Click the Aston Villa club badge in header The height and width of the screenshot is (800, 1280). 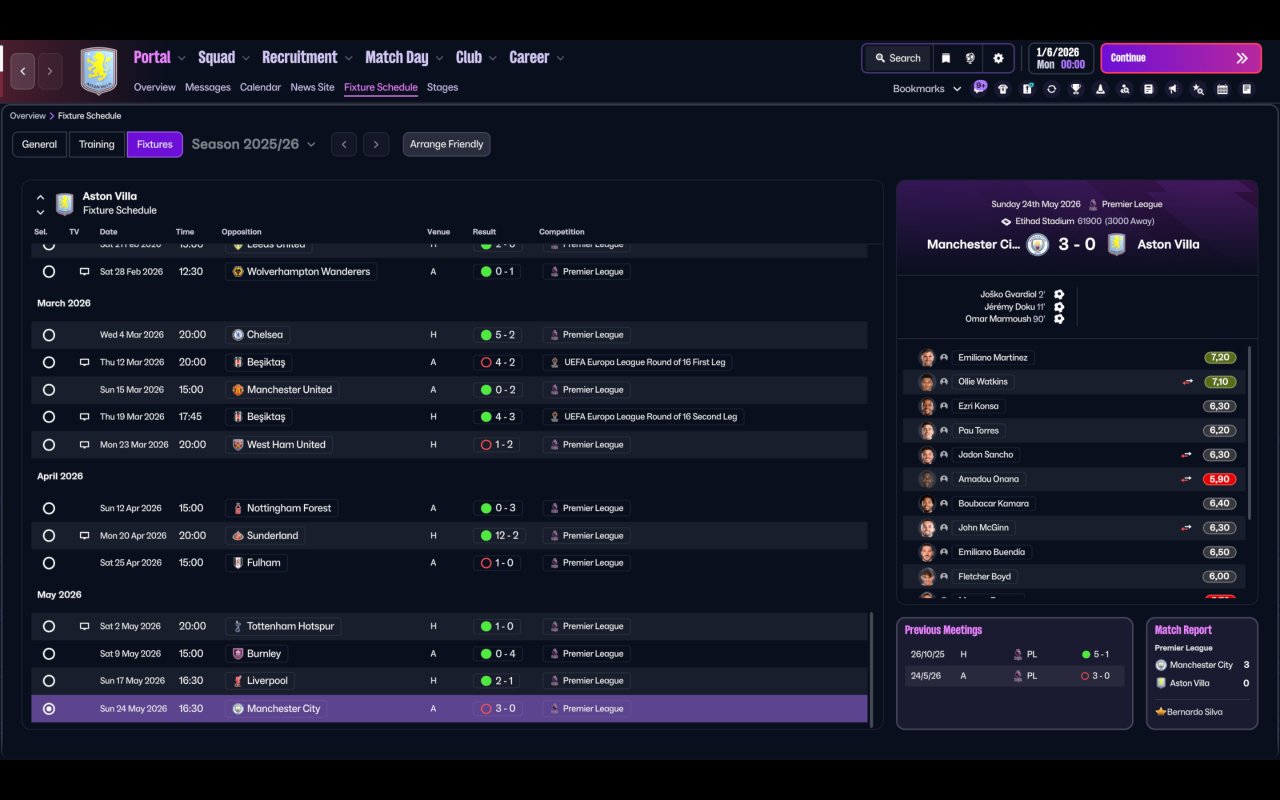tap(98, 71)
